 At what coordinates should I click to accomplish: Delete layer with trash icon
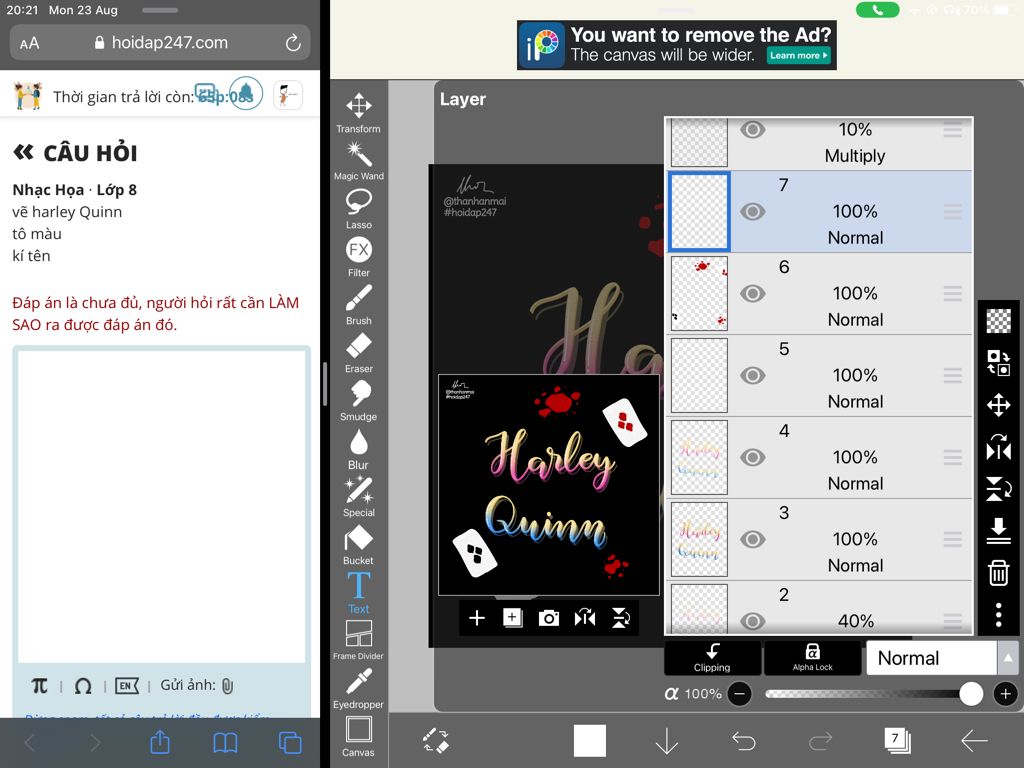point(999,573)
